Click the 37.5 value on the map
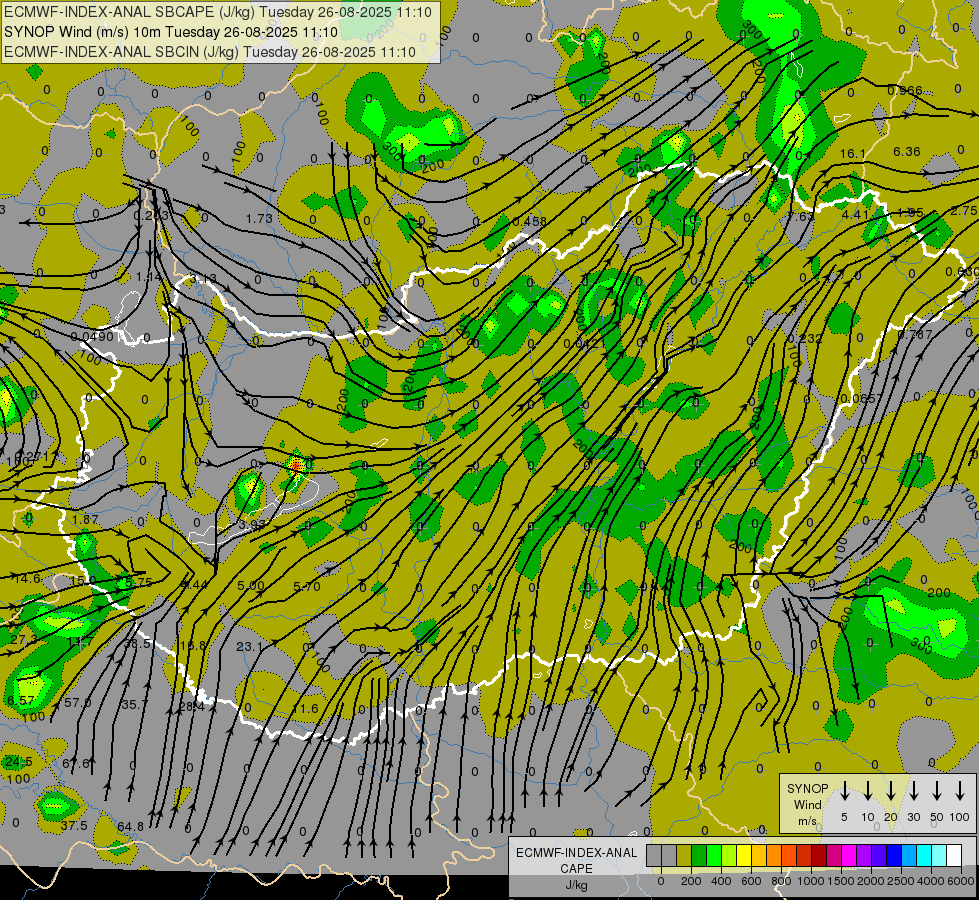Viewport: 979px width, 900px height. click(74, 825)
